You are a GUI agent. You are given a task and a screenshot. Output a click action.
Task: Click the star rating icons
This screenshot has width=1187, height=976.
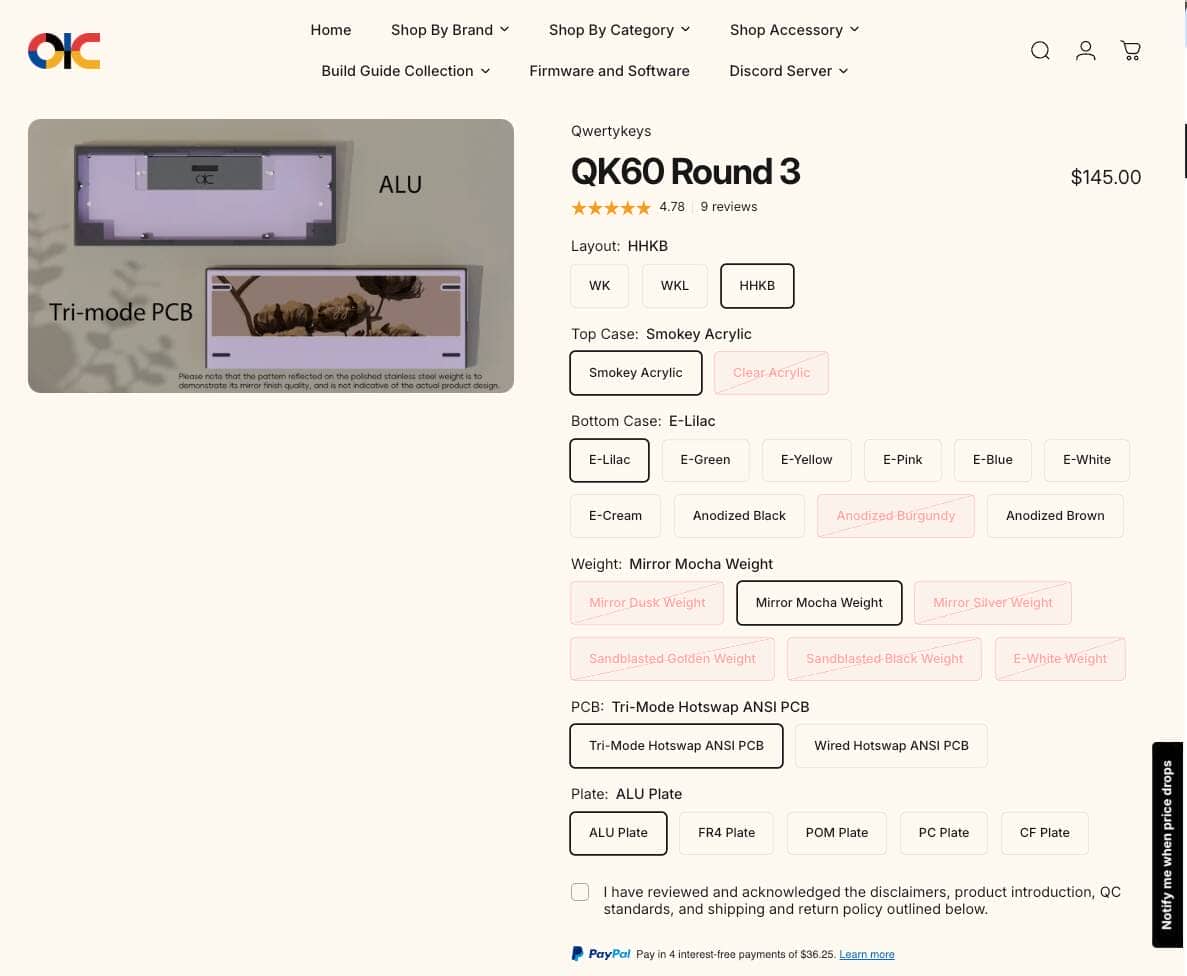[x=610, y=207]
